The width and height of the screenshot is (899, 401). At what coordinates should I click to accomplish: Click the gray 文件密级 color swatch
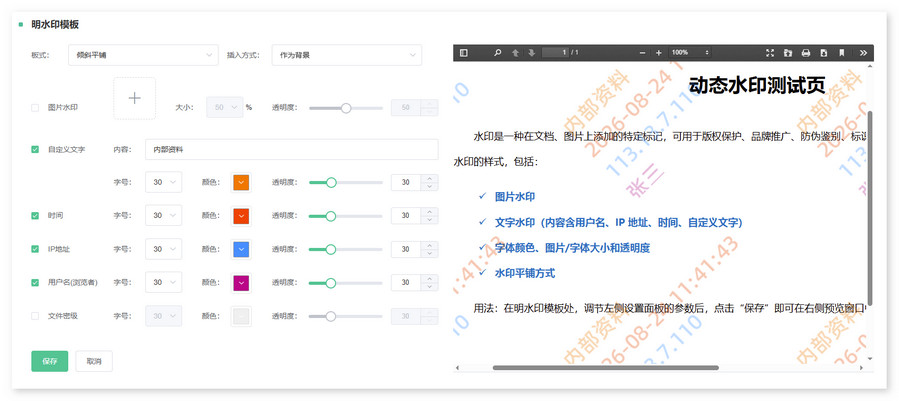coord(241,316)
